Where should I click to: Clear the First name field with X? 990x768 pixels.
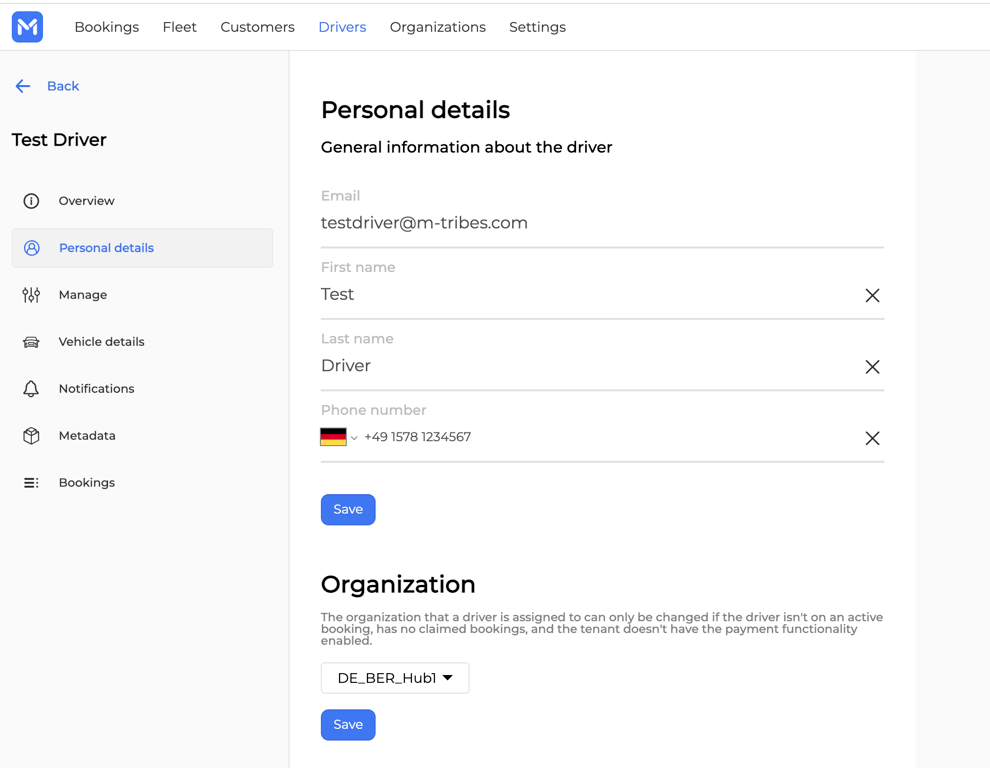872,295
